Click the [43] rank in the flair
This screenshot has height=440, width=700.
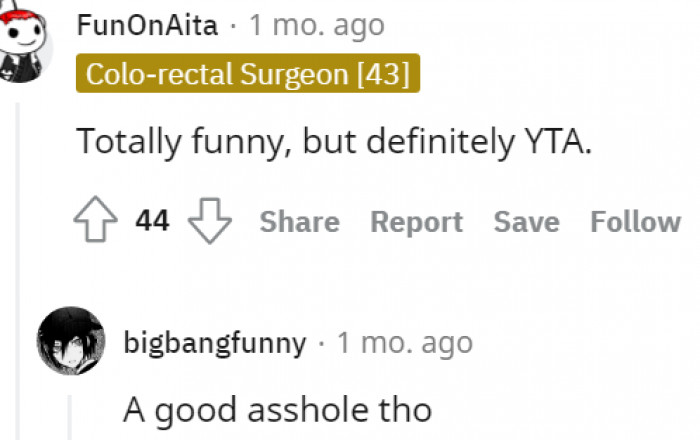pos(388,75)
